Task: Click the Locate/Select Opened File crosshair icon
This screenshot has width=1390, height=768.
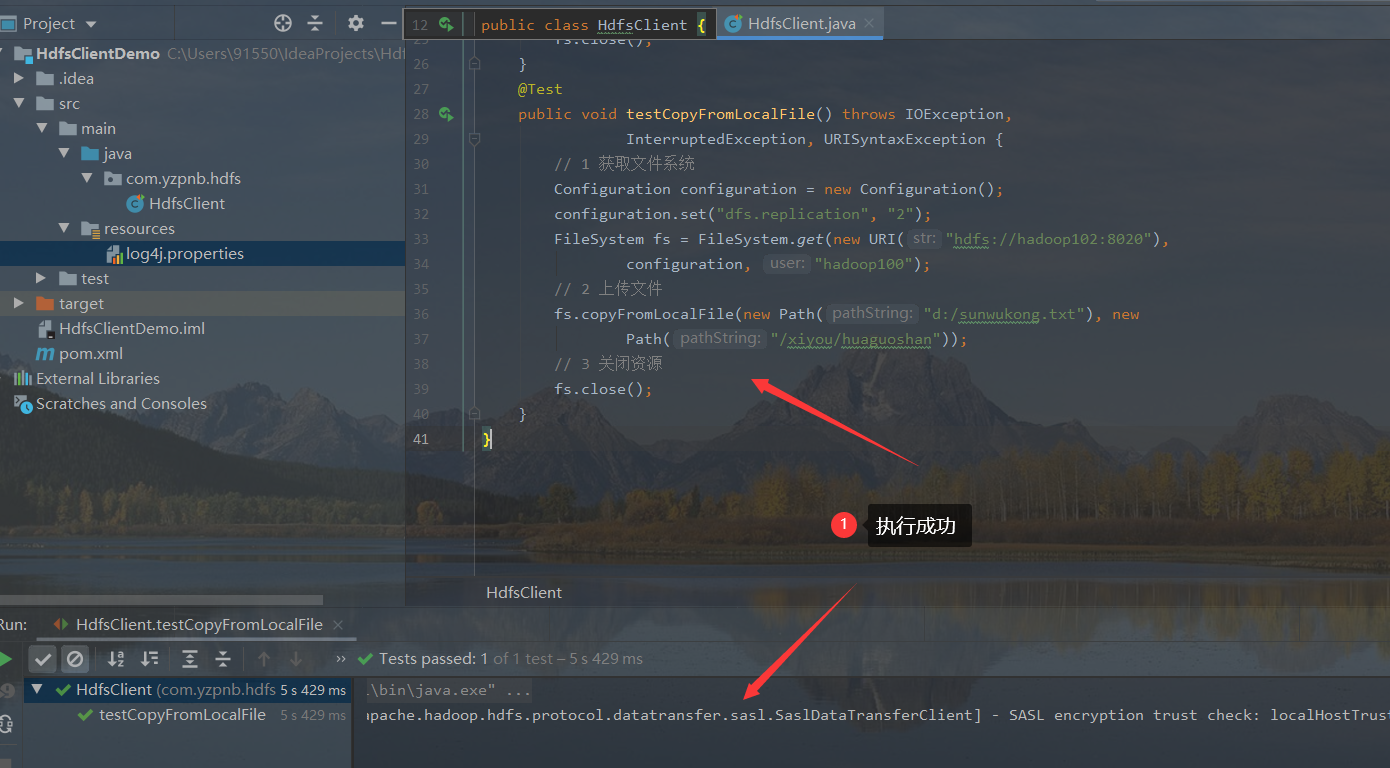Action: [283, 23]
